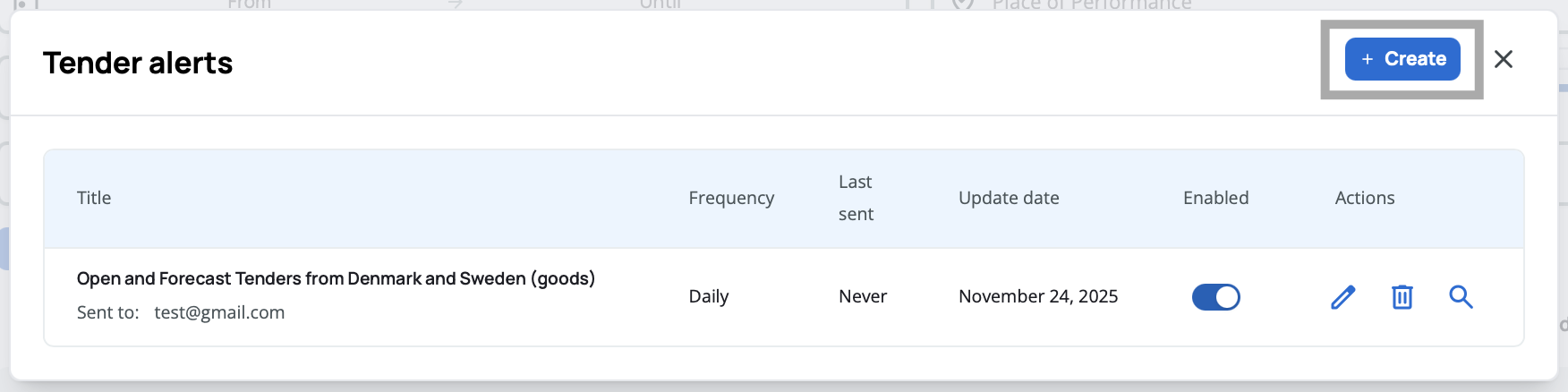Click the Never last-sent value
This screenshot has width=1568, height=392.
863,296
